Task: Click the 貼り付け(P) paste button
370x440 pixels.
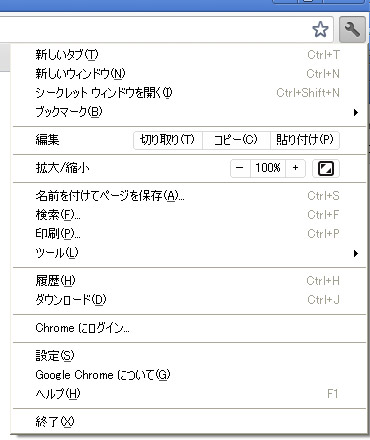Action: (305, 140)
